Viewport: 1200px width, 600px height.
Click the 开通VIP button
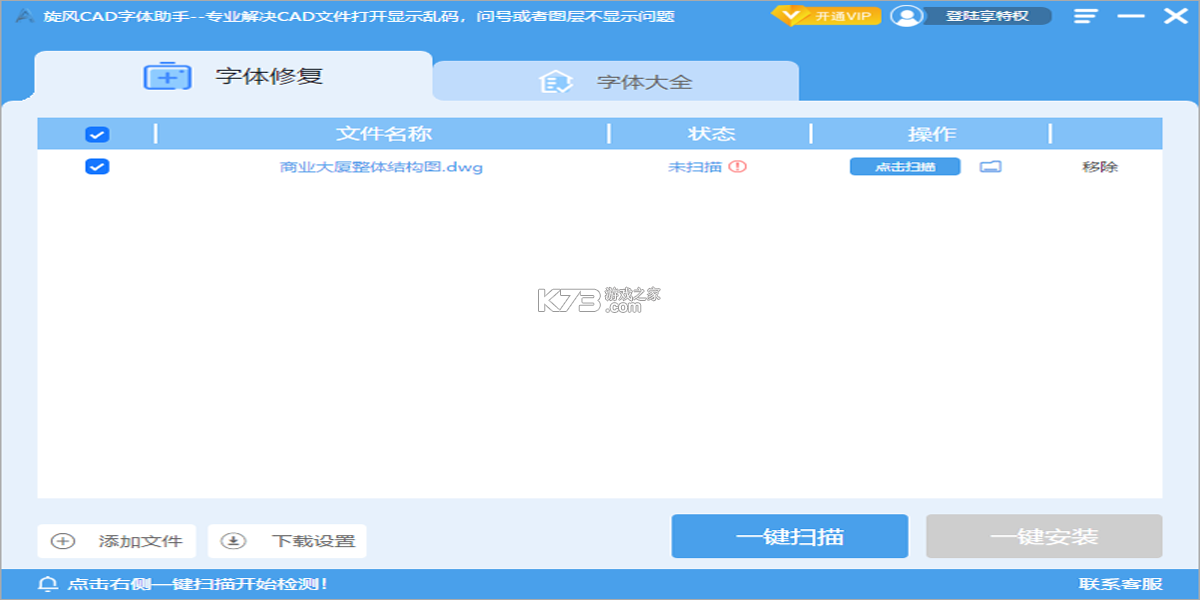point(827,16)
